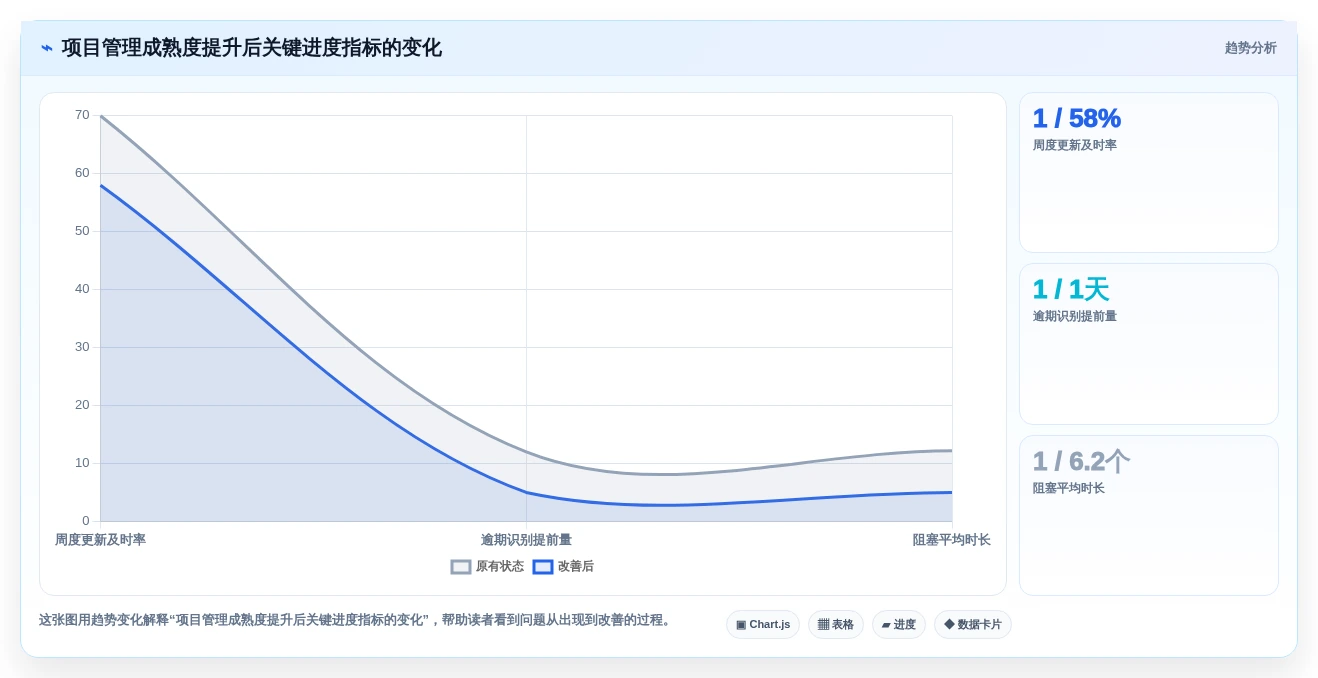The height and width of the screenshot is (678, 1318).
Task: Click the gray 原有状态 legend swatch
Action: coord(461,567)
